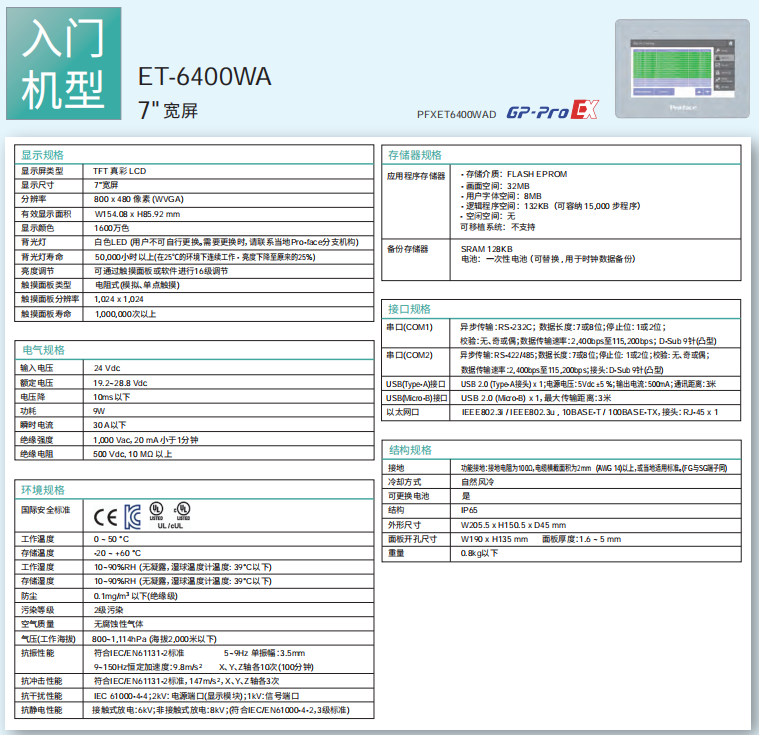Select the 10ms以下 voltage drop value
This screenshot has width=759, height=735.
click(x=111, y=397)
